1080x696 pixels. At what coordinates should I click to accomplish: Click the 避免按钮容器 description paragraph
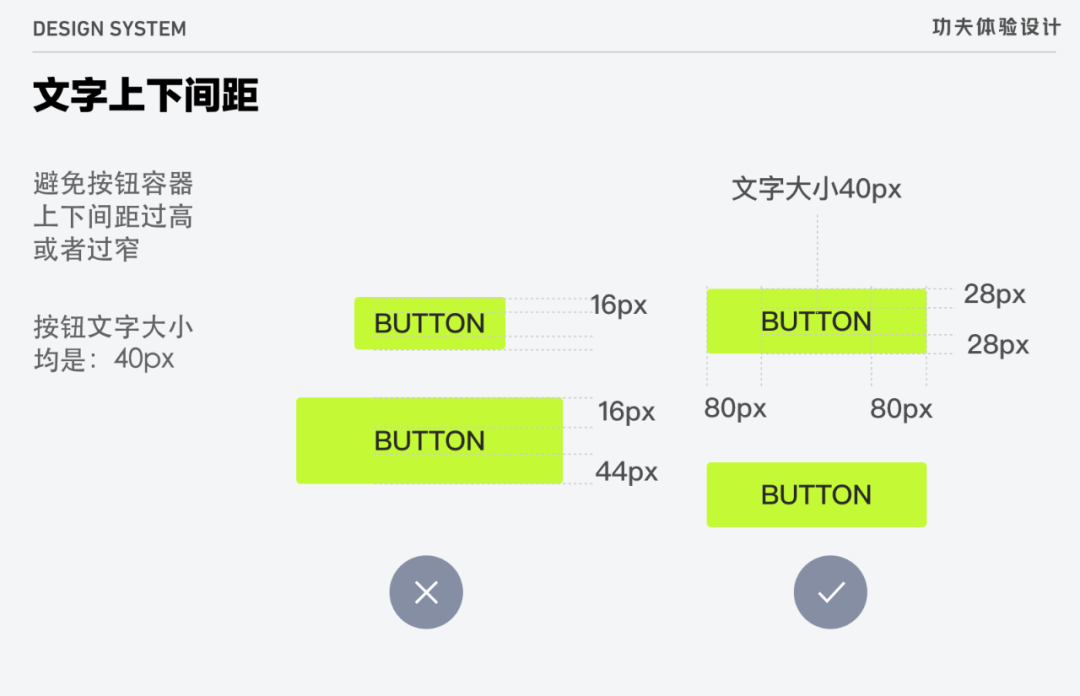coord(113,216)
